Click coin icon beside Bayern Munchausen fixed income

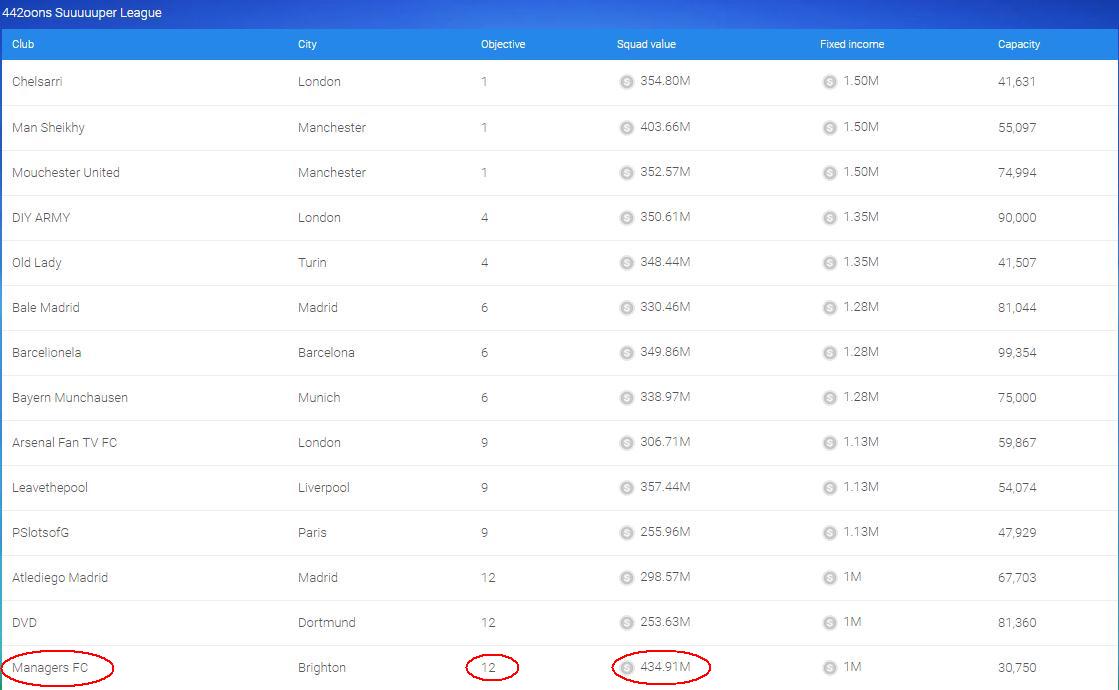pyautogui.click(x=829, y=397)
